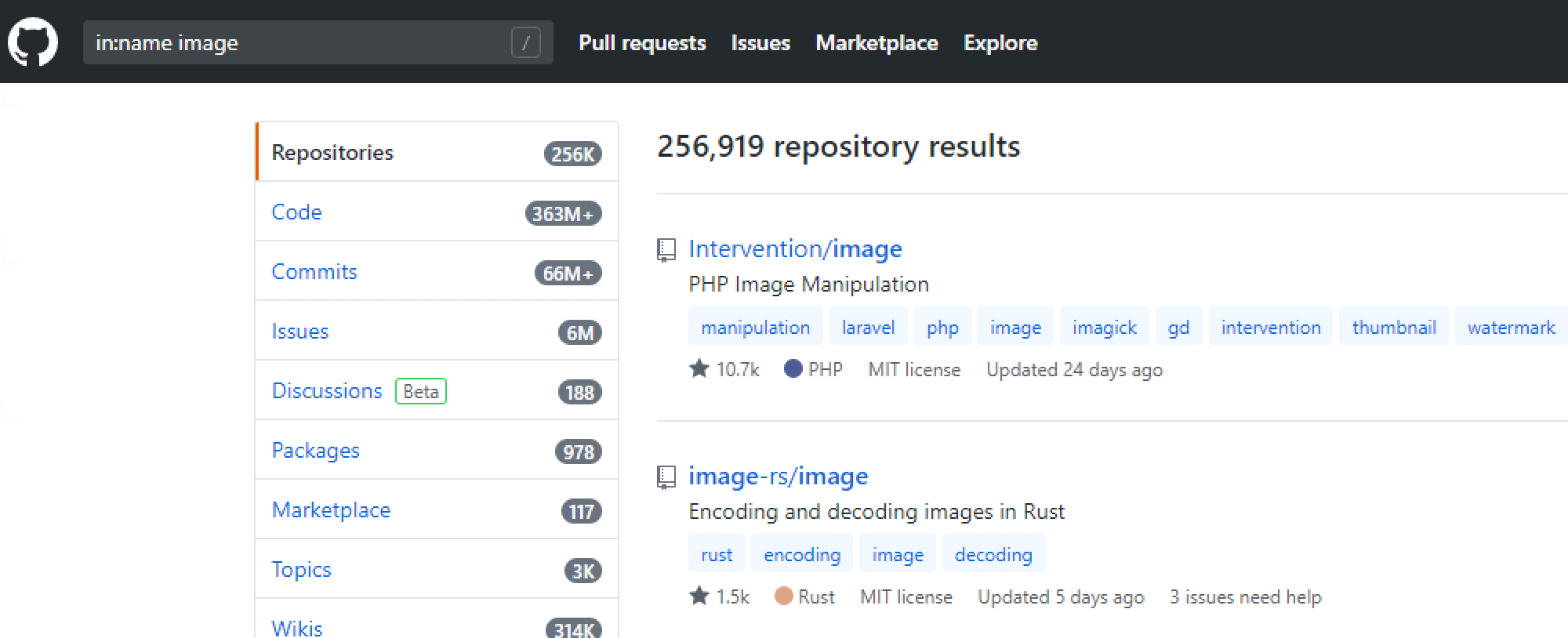The width and height of the screenshot is (1568, 638).
Task: Click the Rust language color dot
Action: [783, 596]
